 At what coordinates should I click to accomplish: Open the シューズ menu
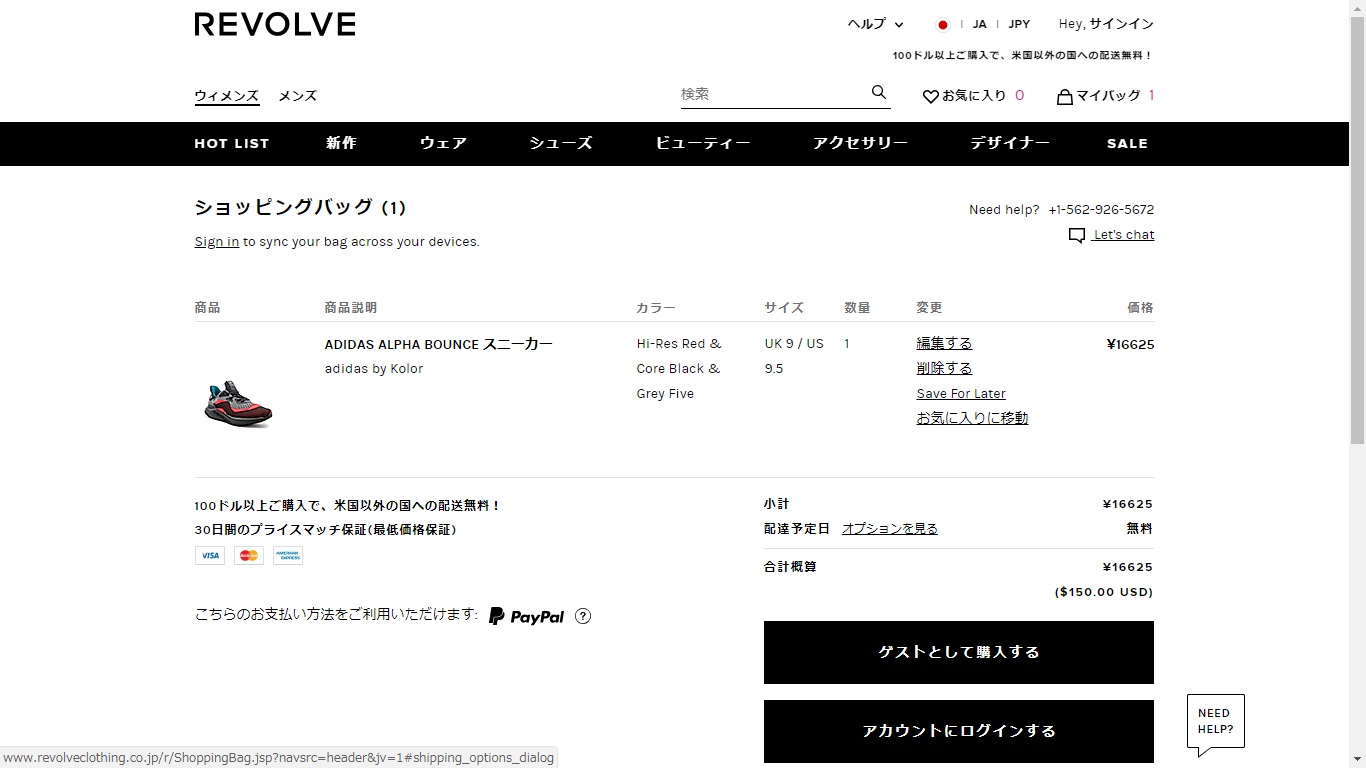tap(560, 144)
